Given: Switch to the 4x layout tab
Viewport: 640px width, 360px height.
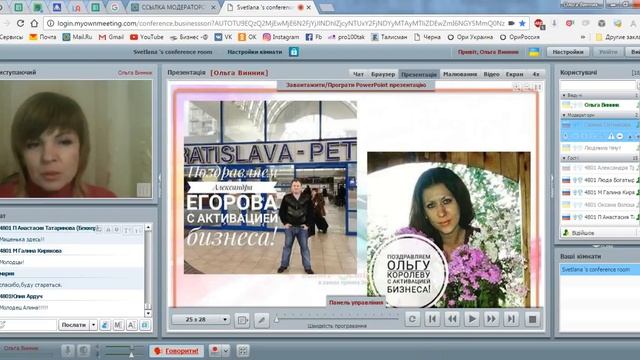Looking at the screenshot, I should 536,74.
